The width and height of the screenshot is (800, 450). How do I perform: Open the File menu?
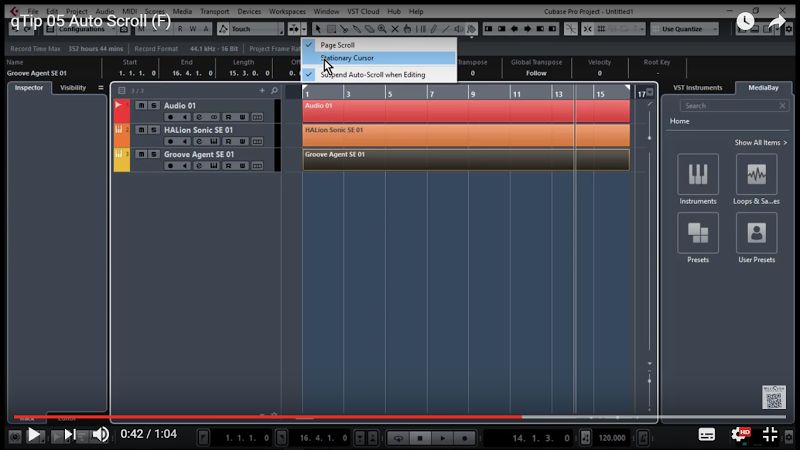33,11
